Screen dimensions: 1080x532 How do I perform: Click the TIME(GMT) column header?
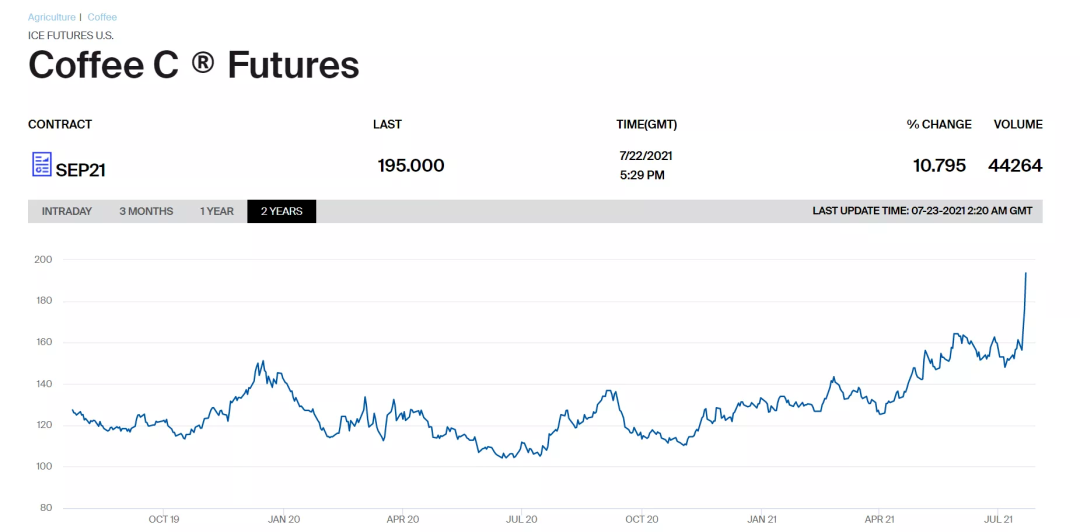click(x=646, y=125)
